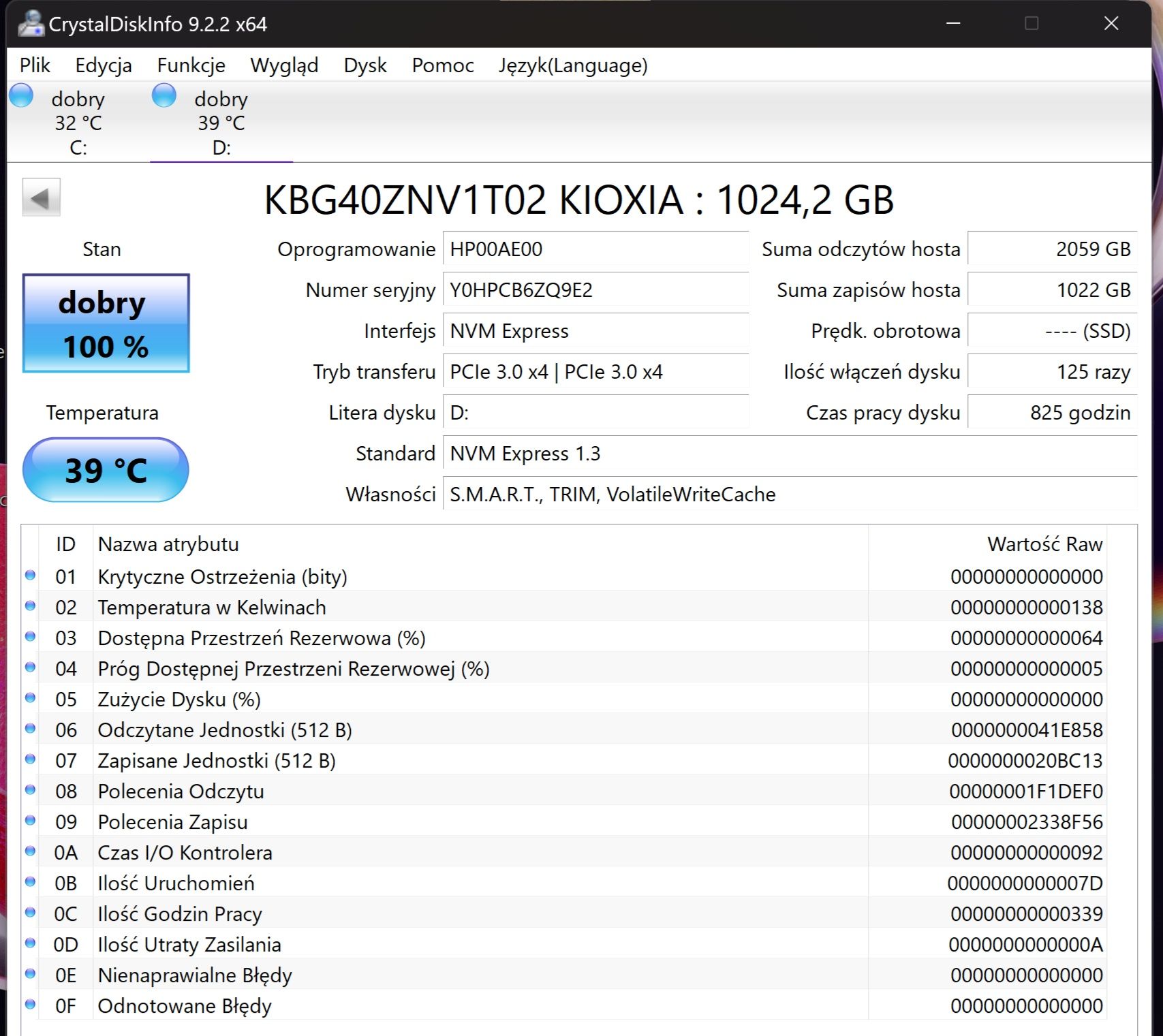The width and height of the screenshot is (1163, 1036).
Task: Click the Interfejs field NVM Express
Action: [x=595, y=331]
